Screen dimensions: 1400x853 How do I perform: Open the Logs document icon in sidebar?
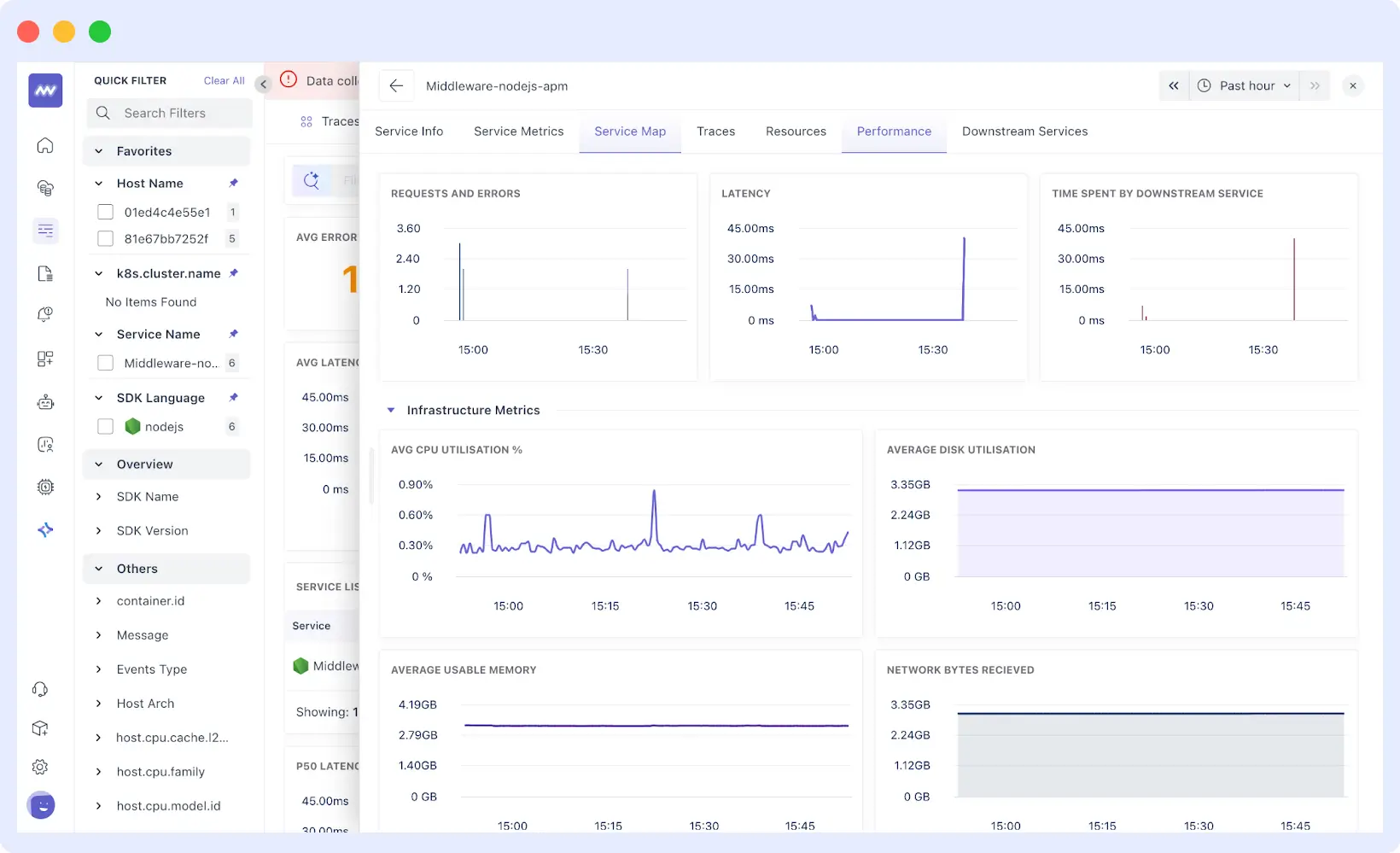point(44,273)
